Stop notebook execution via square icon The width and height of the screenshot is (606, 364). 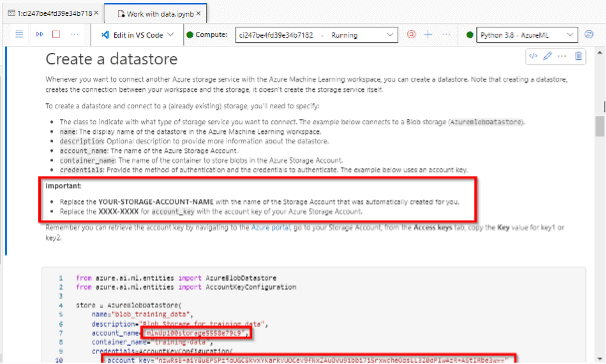click(56, 34)
